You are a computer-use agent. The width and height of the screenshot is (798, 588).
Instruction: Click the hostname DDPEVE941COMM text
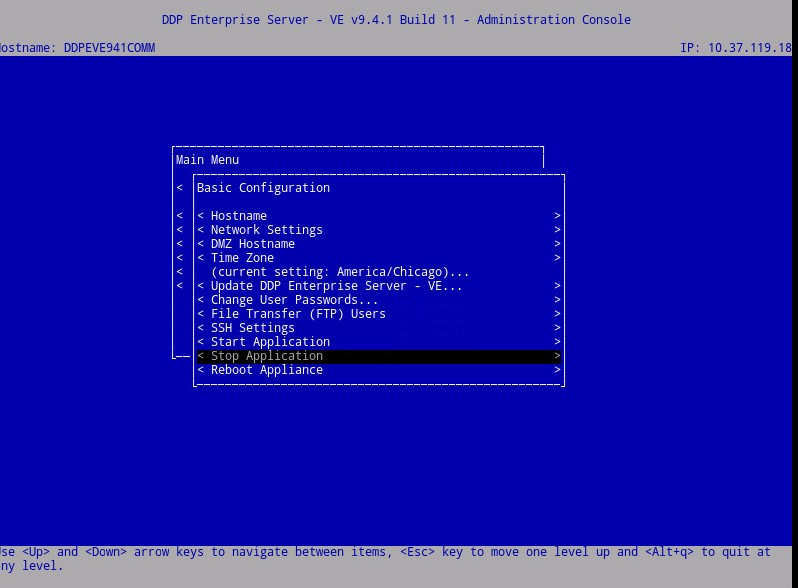point(109,48)
